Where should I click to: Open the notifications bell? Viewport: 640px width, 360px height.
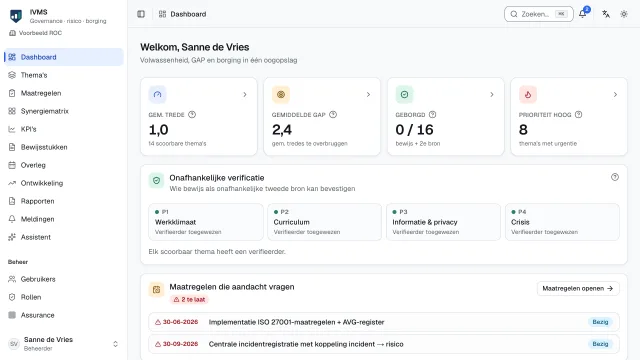click(x=582, y=14)
